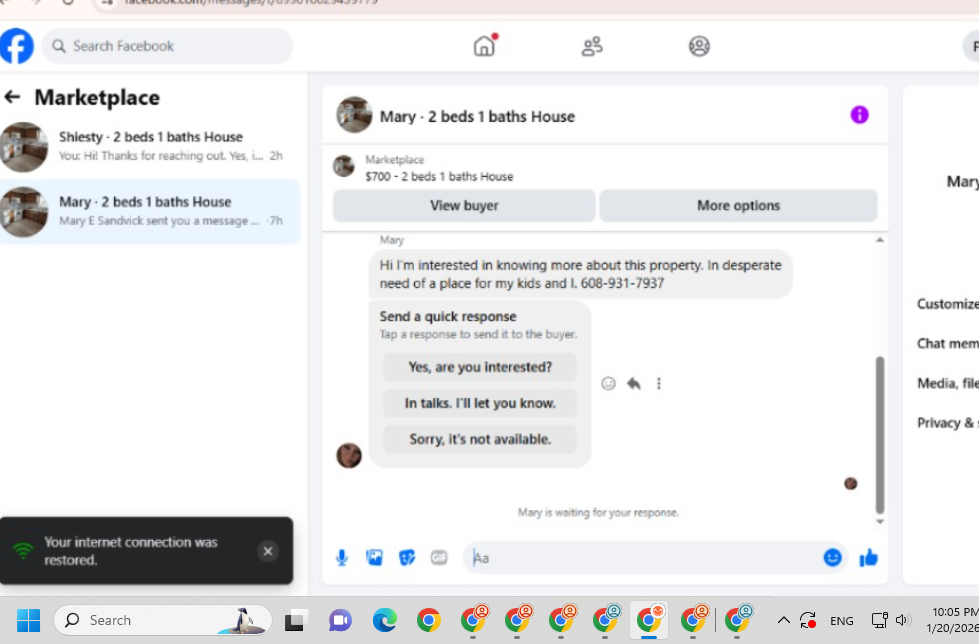The width and height of the screenshot is (979, 644).
Task: Select the Mary 2 beds 1 baths conversation
Action: coord(150,212)
